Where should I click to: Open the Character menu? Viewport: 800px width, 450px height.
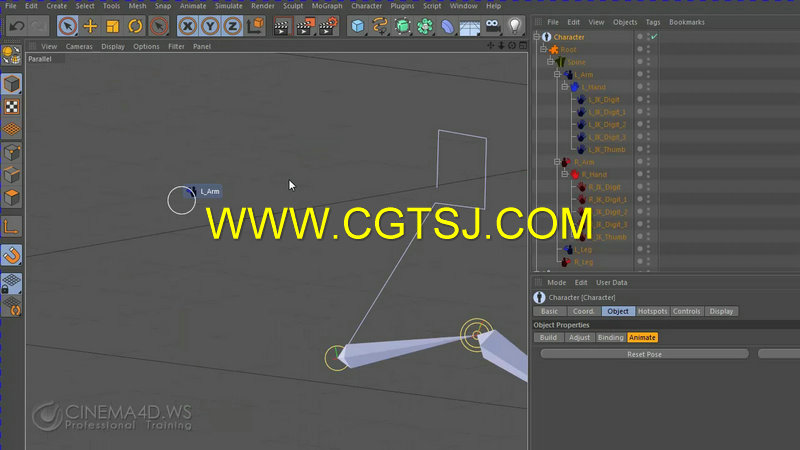coord(366,6)
